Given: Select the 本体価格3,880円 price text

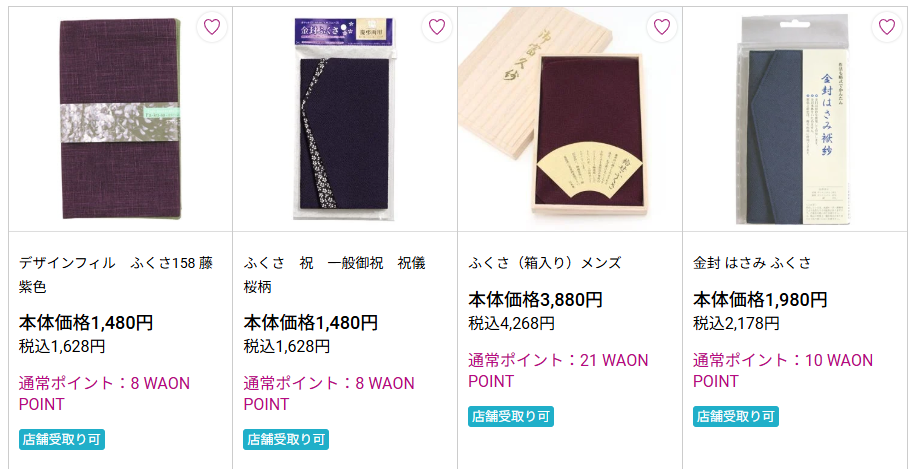Looking at the screenshot, I should [x=535, y=300].
